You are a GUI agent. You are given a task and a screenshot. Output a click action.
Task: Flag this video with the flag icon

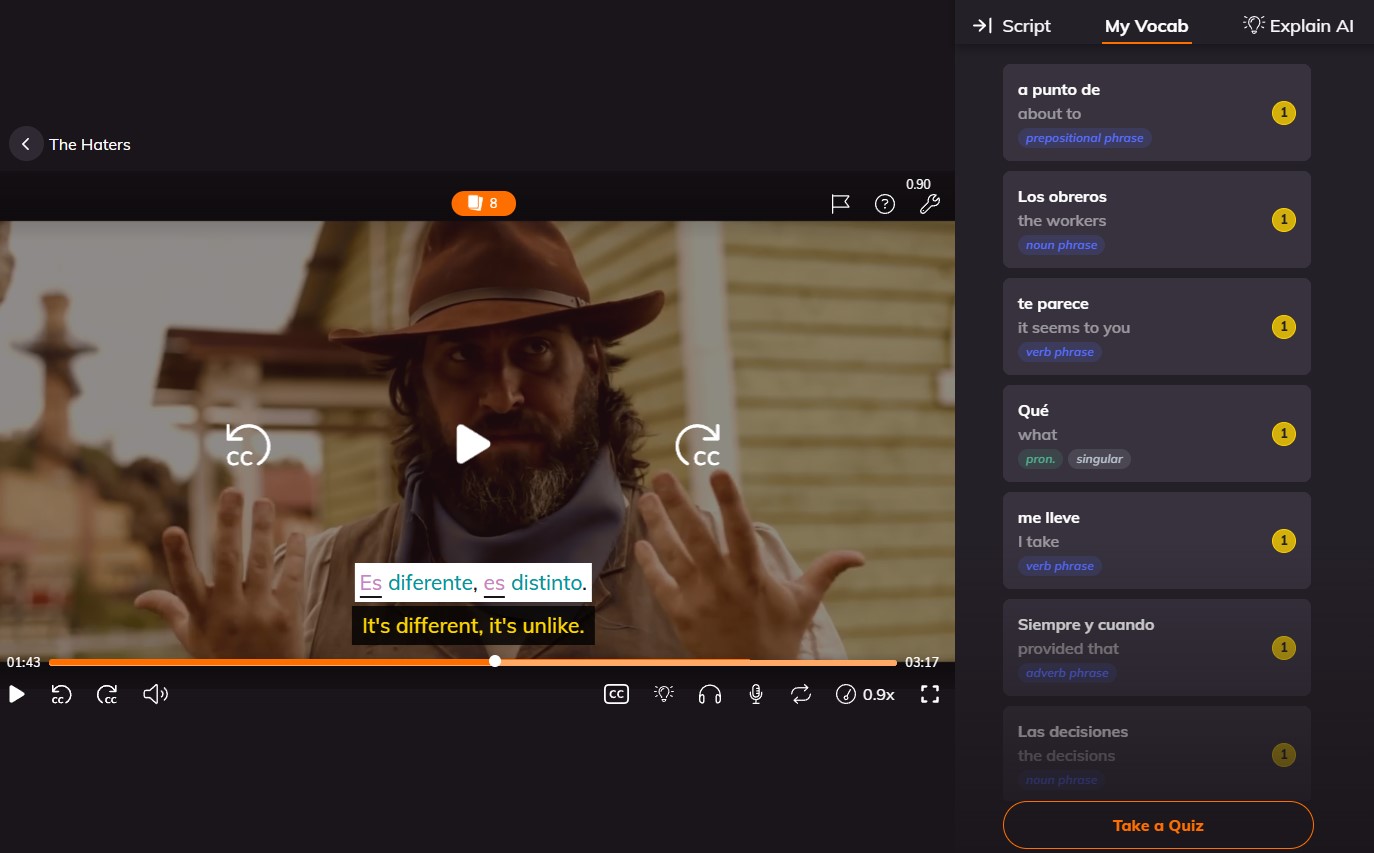point(840,204)
